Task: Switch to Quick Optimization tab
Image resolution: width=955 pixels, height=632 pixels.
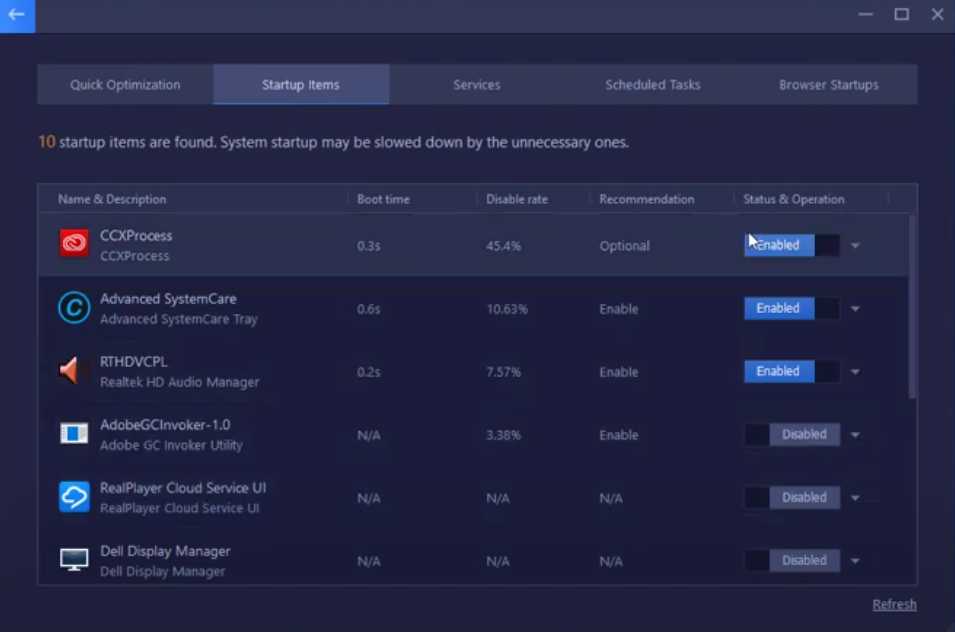Action: 125,85
